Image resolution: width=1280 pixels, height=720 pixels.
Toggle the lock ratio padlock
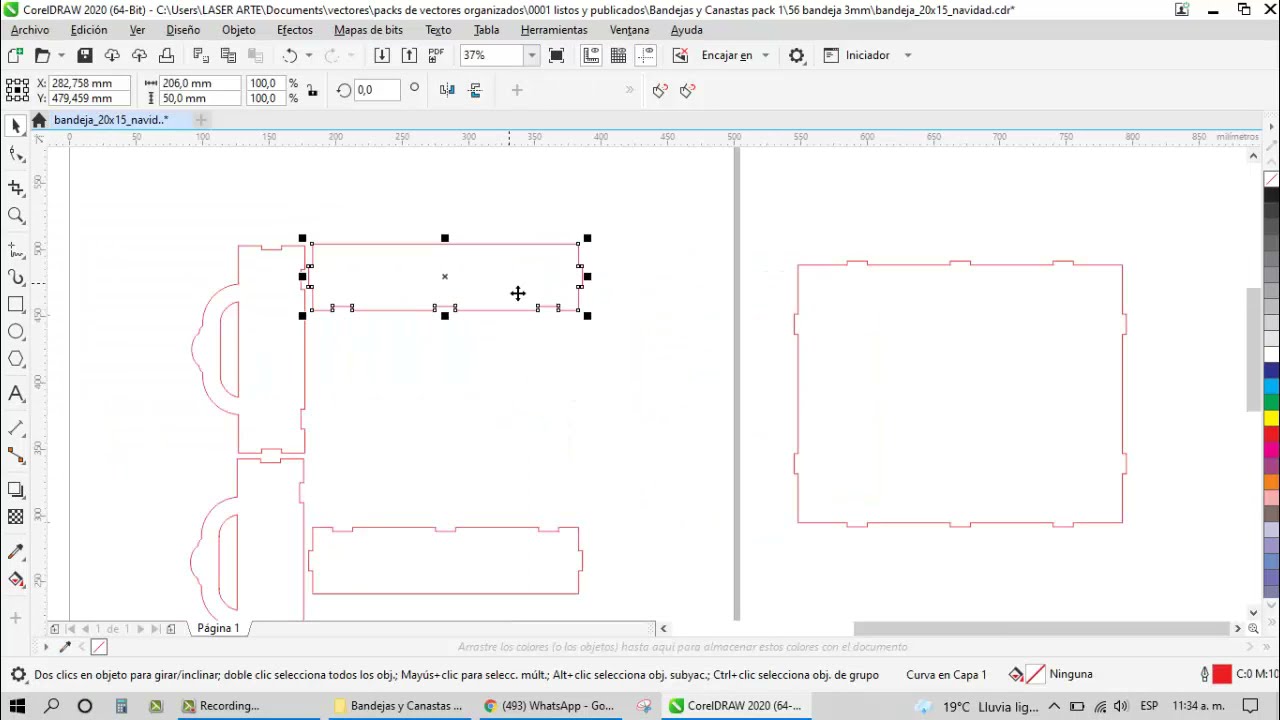click(x=312, y=90)
